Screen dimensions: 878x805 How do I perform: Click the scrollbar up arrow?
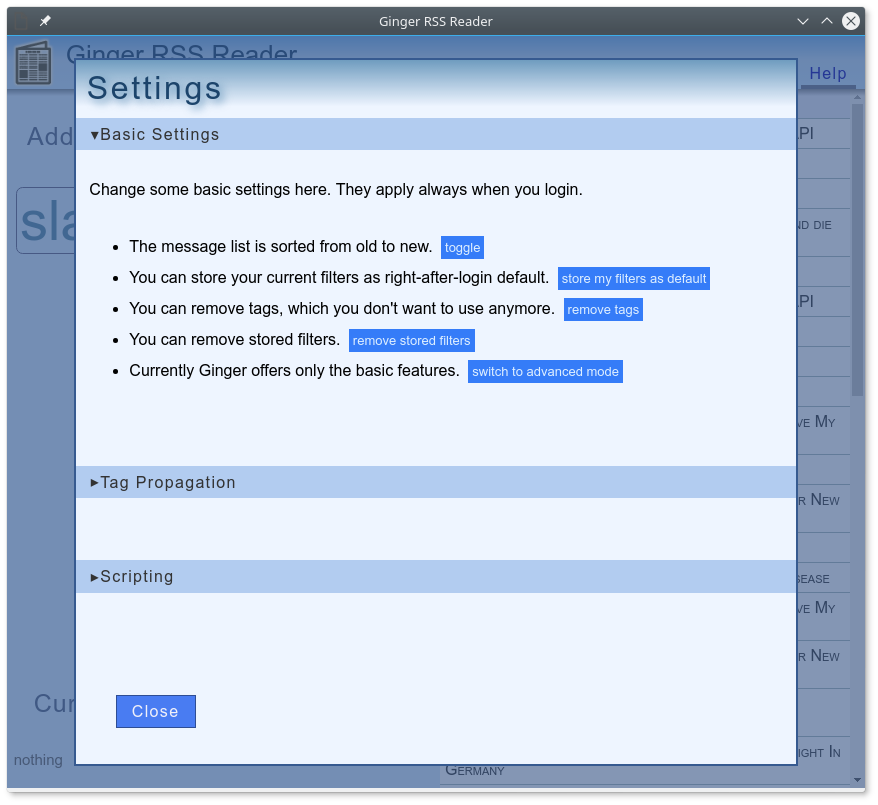coord(857,97)
